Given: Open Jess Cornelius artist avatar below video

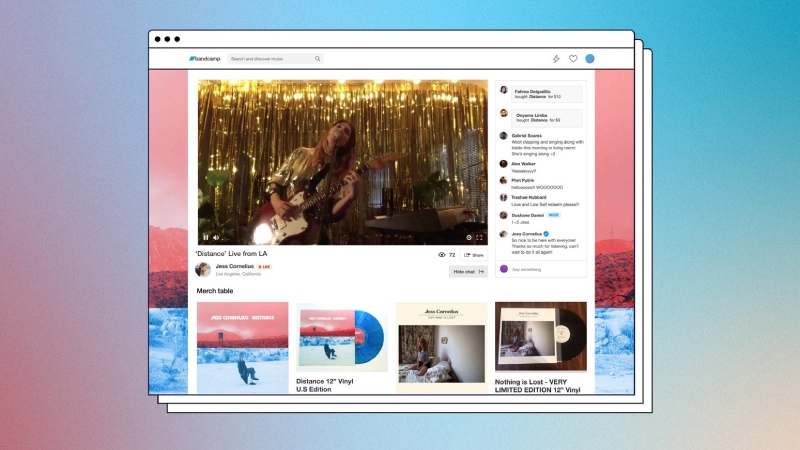Looking at the screenshot, I should click(203, 269).
